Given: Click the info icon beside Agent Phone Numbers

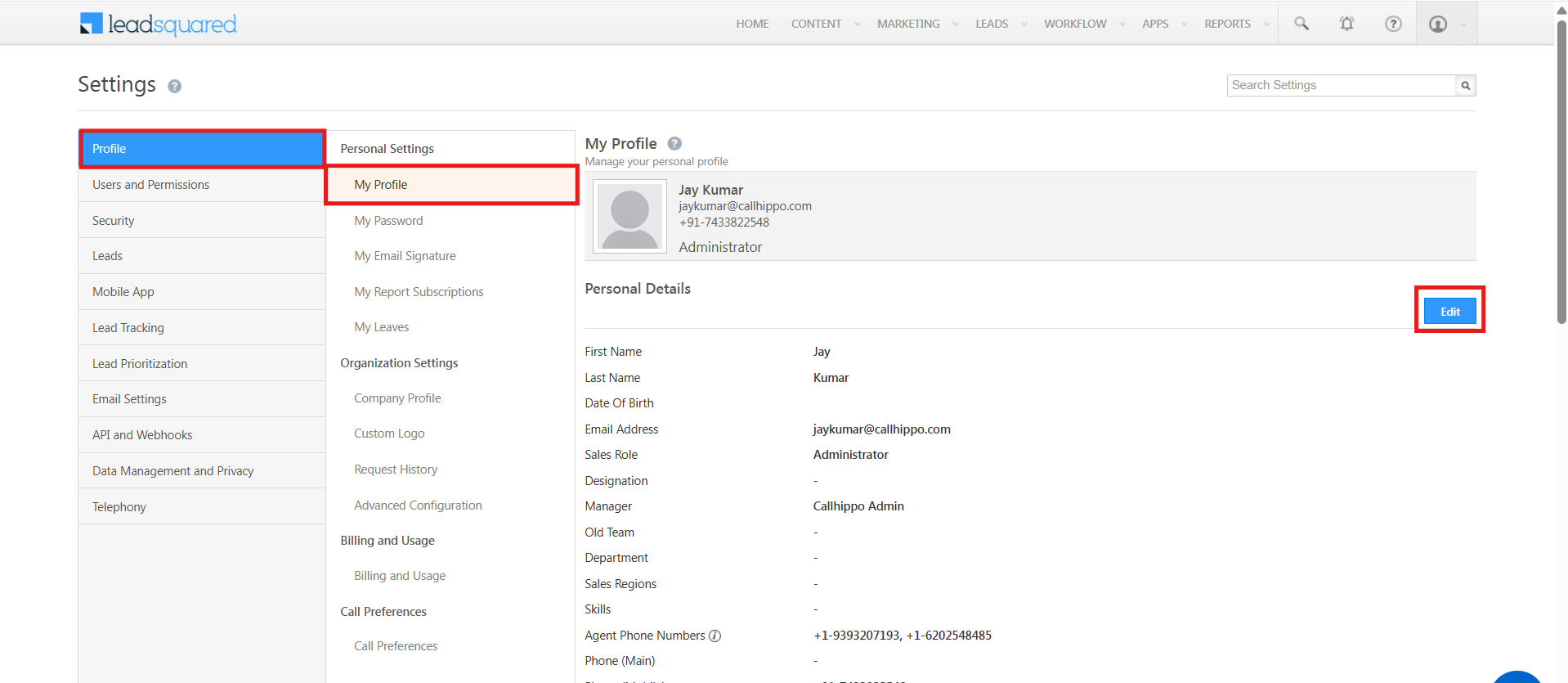Looking at the screenshot, I should point(715,636).
